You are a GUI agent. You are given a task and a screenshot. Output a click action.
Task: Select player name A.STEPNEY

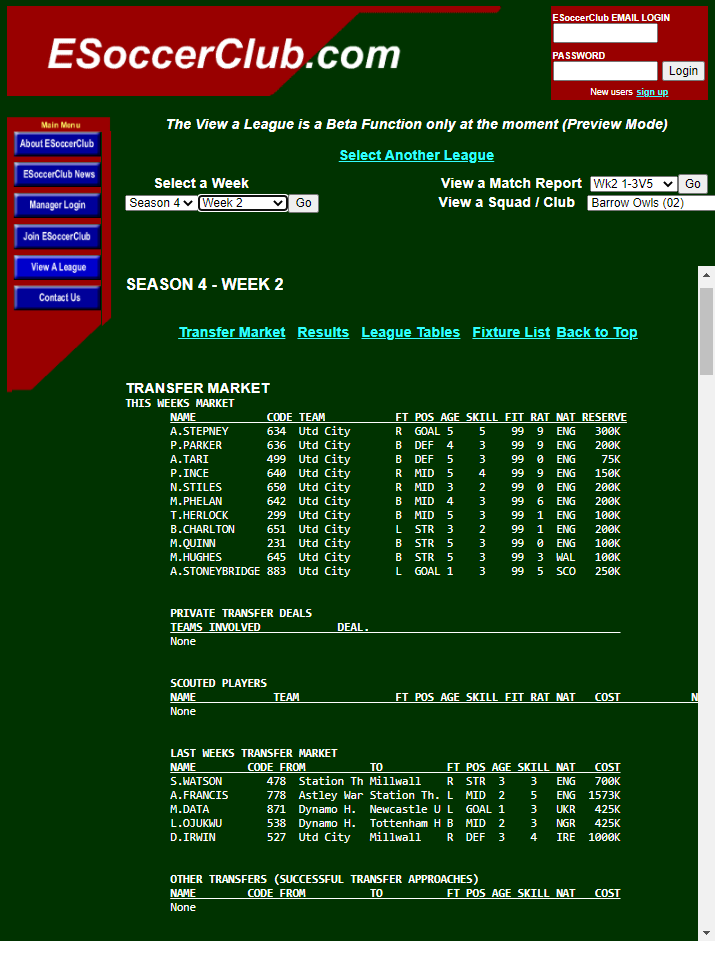tap(199, 432)
